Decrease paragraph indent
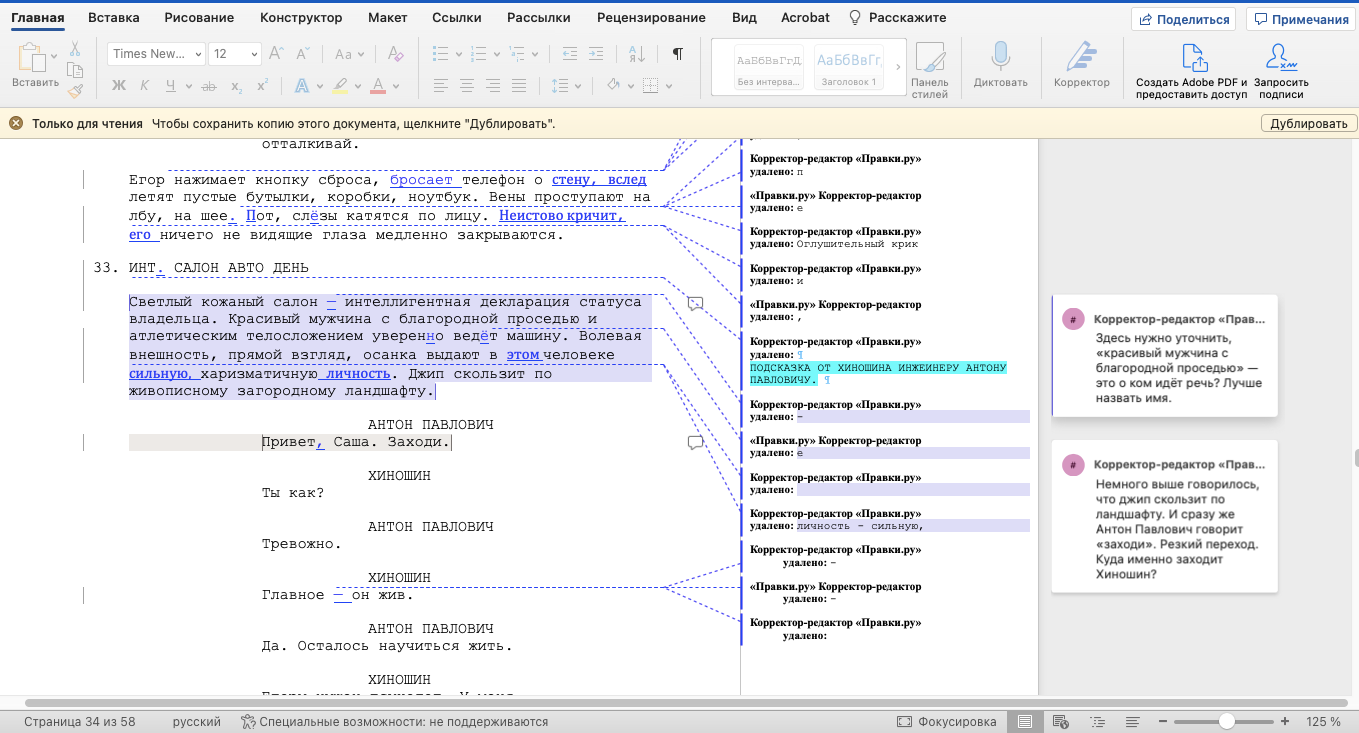 [570, 54]
